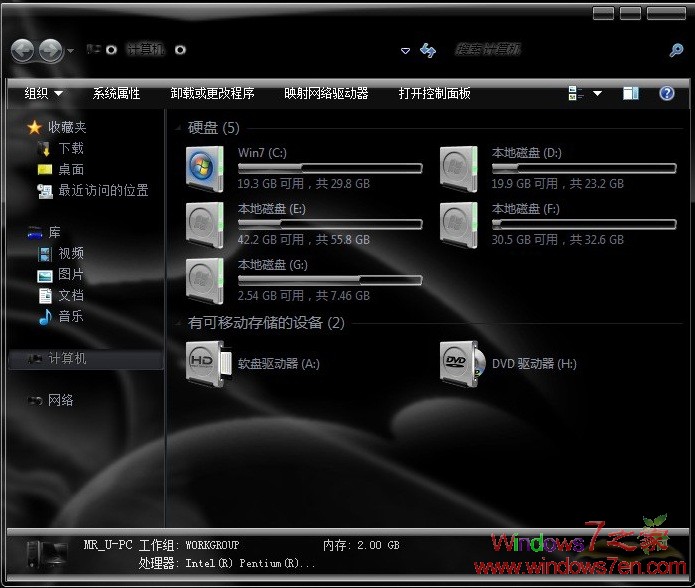Click the Win7 (C:) usage bar
The width and height of the screenshot is (695, 588).
pyautogui.click(x=330, y=168)
